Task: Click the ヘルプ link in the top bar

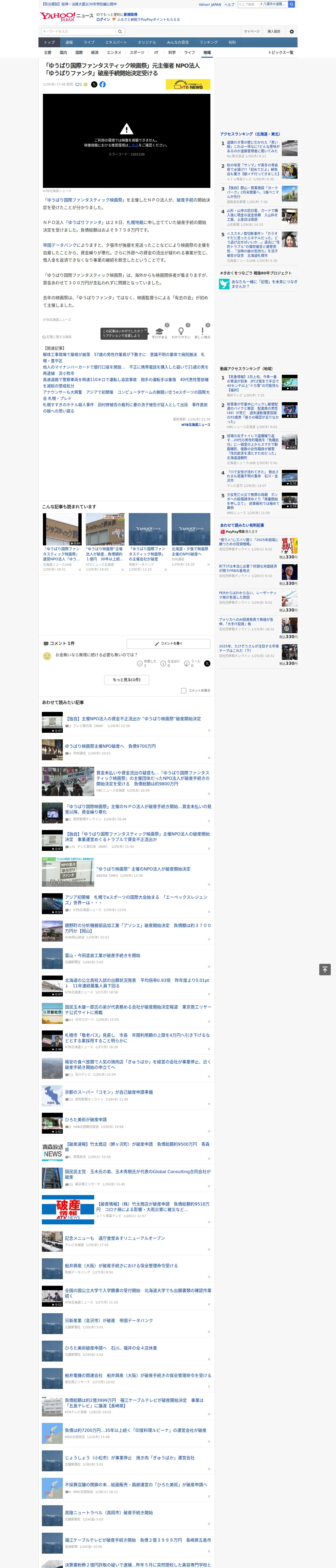Action: coord(229,4)
